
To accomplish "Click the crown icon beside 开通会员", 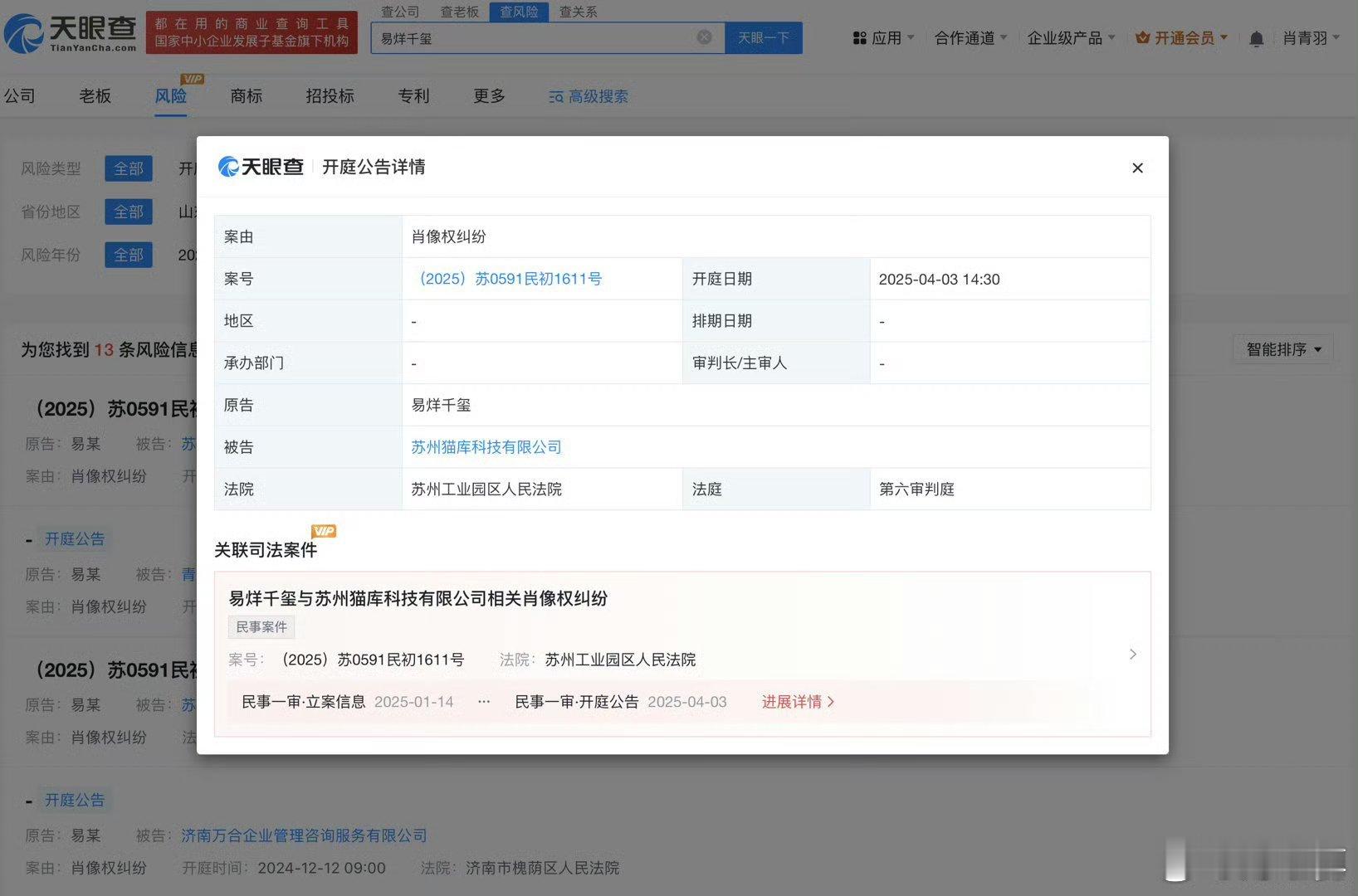I will [1142, 38].
